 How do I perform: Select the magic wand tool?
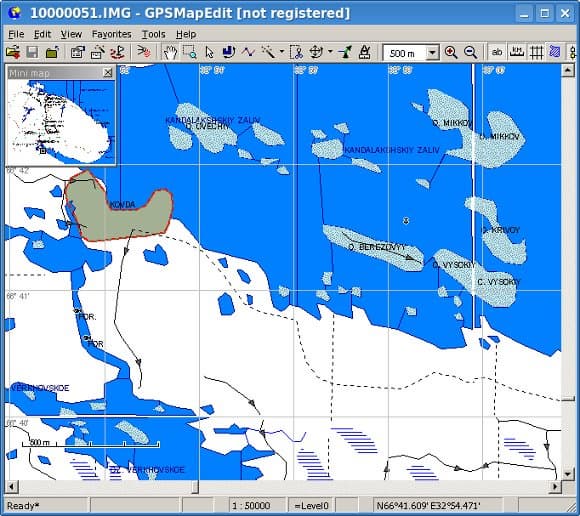coord(269,53)
